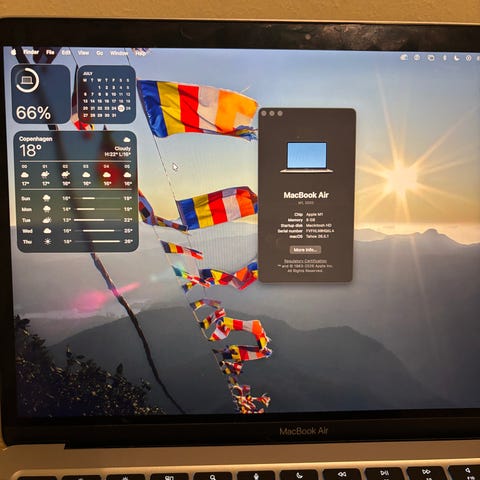Close the About This Mac window

tap(264, 113)
